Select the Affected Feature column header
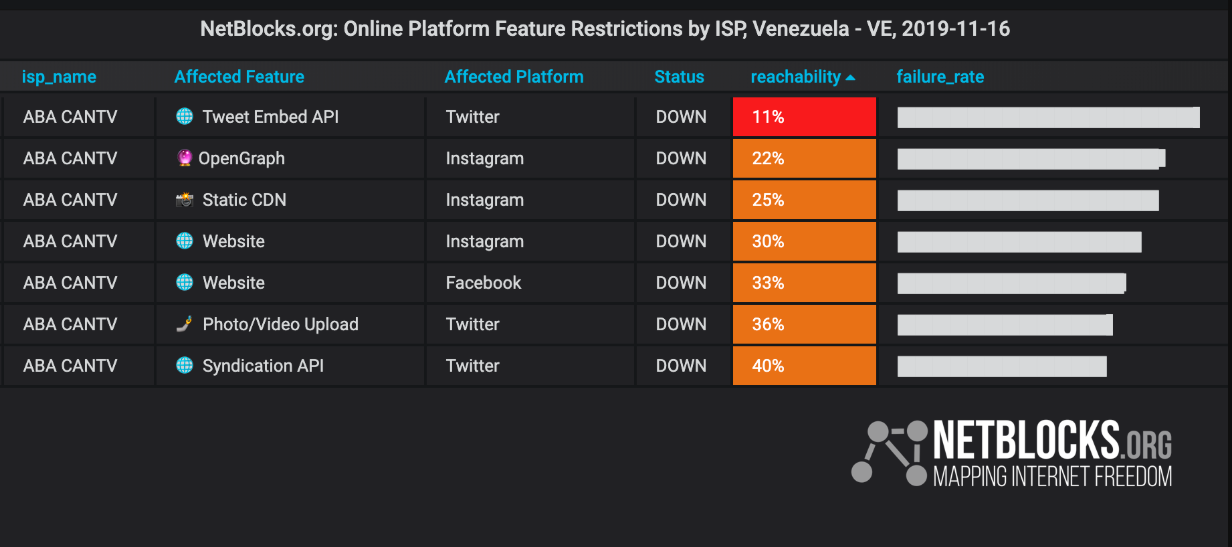This screenshot has height=547, width=1232. pos(239,77)
